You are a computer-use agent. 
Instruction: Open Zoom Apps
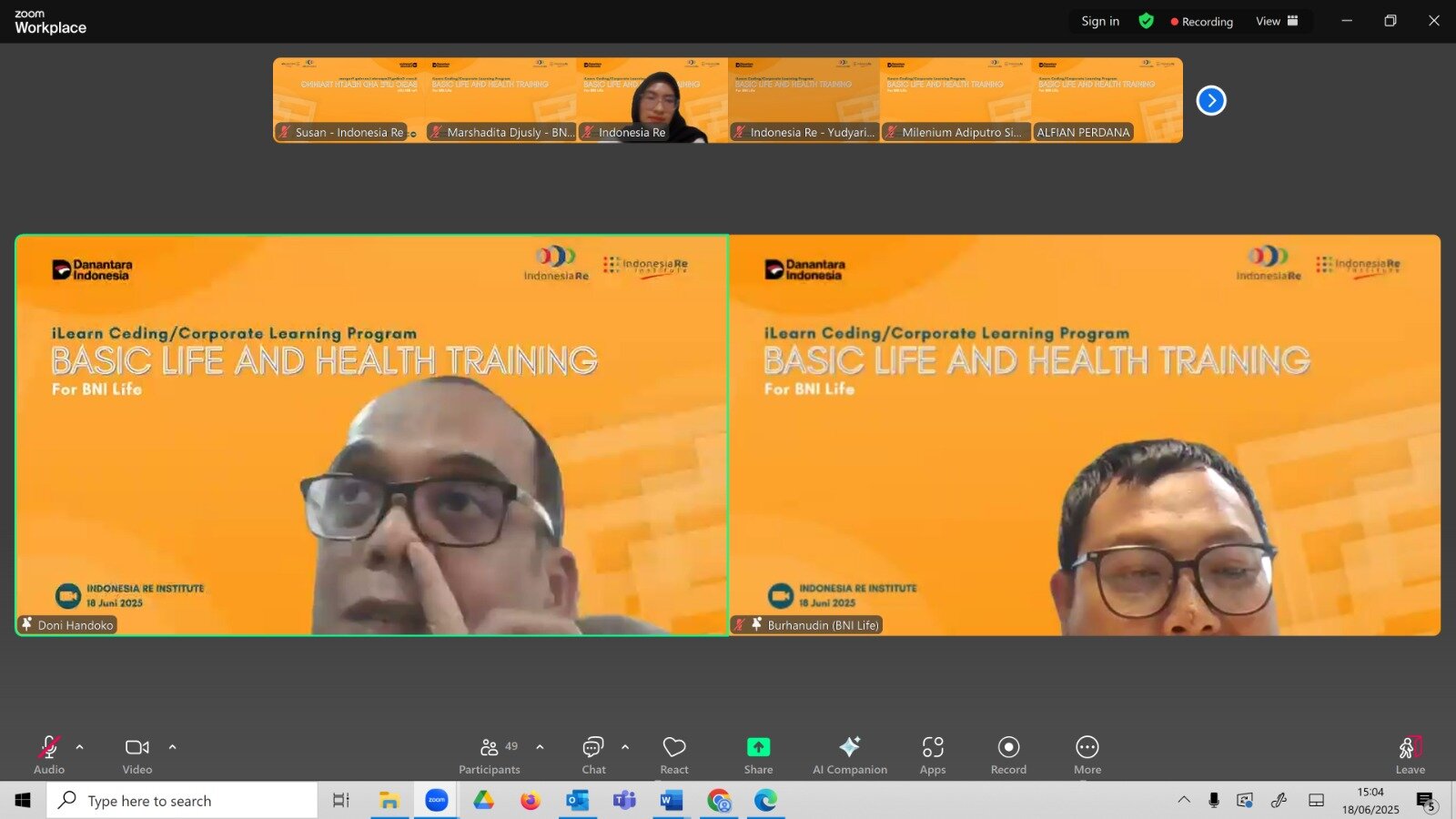(933, 755)
